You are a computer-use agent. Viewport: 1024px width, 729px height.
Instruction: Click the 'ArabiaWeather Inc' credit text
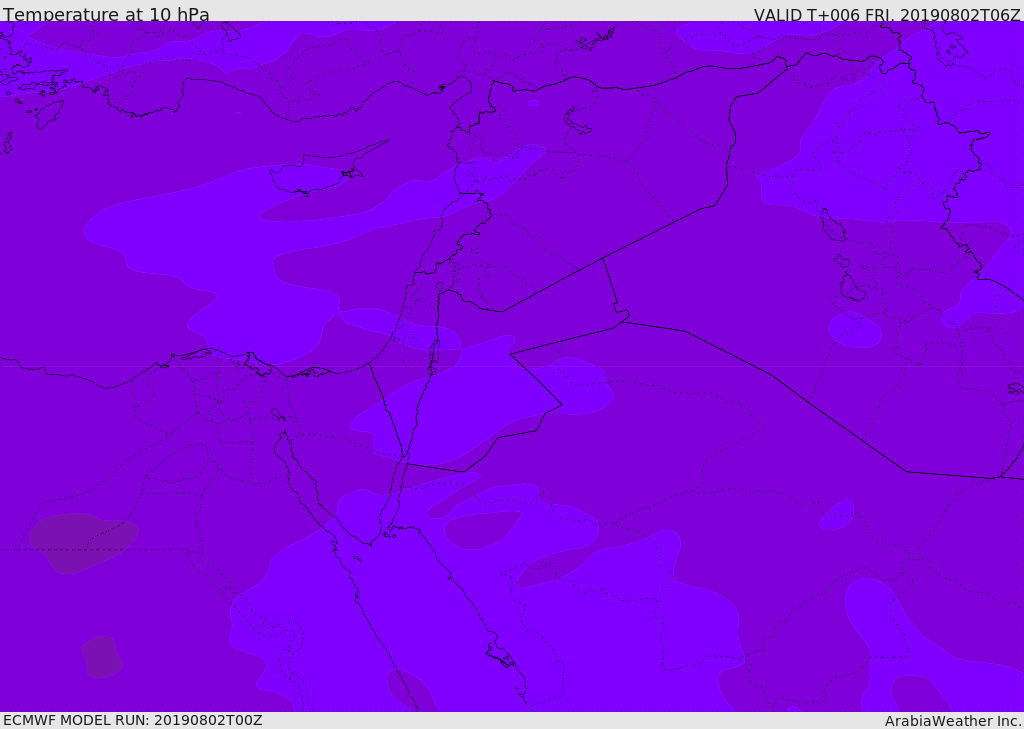952,721
